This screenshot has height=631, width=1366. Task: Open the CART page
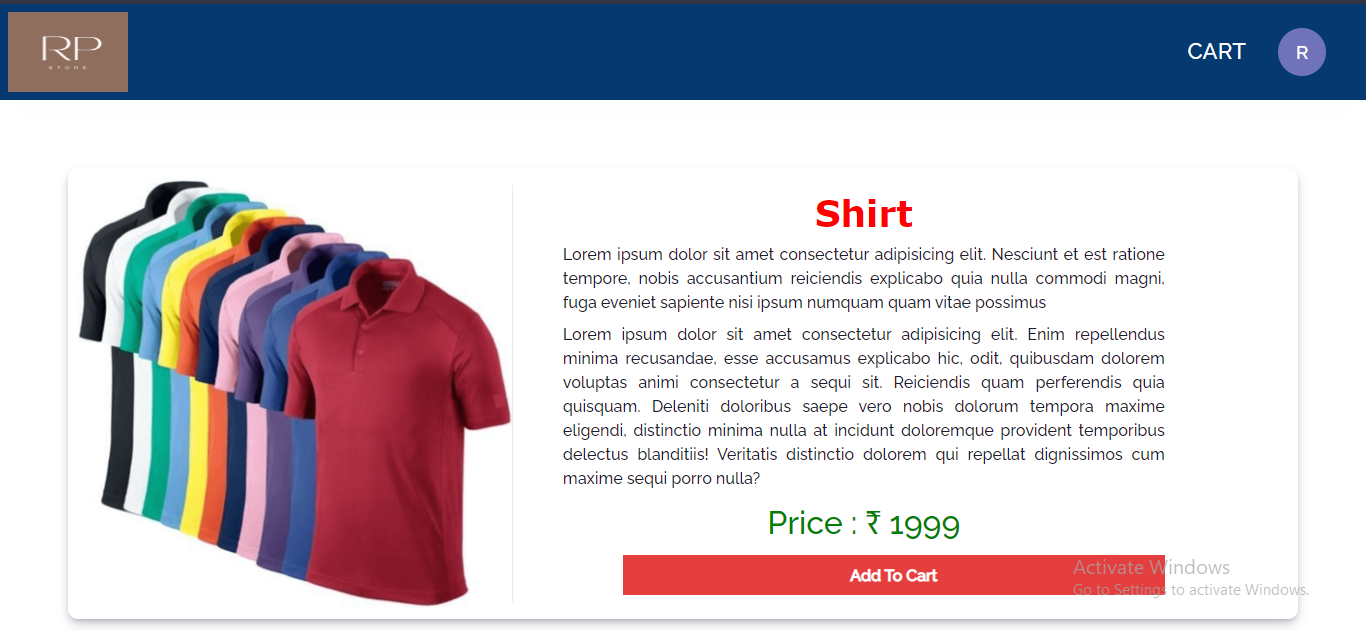[1216, 52]
